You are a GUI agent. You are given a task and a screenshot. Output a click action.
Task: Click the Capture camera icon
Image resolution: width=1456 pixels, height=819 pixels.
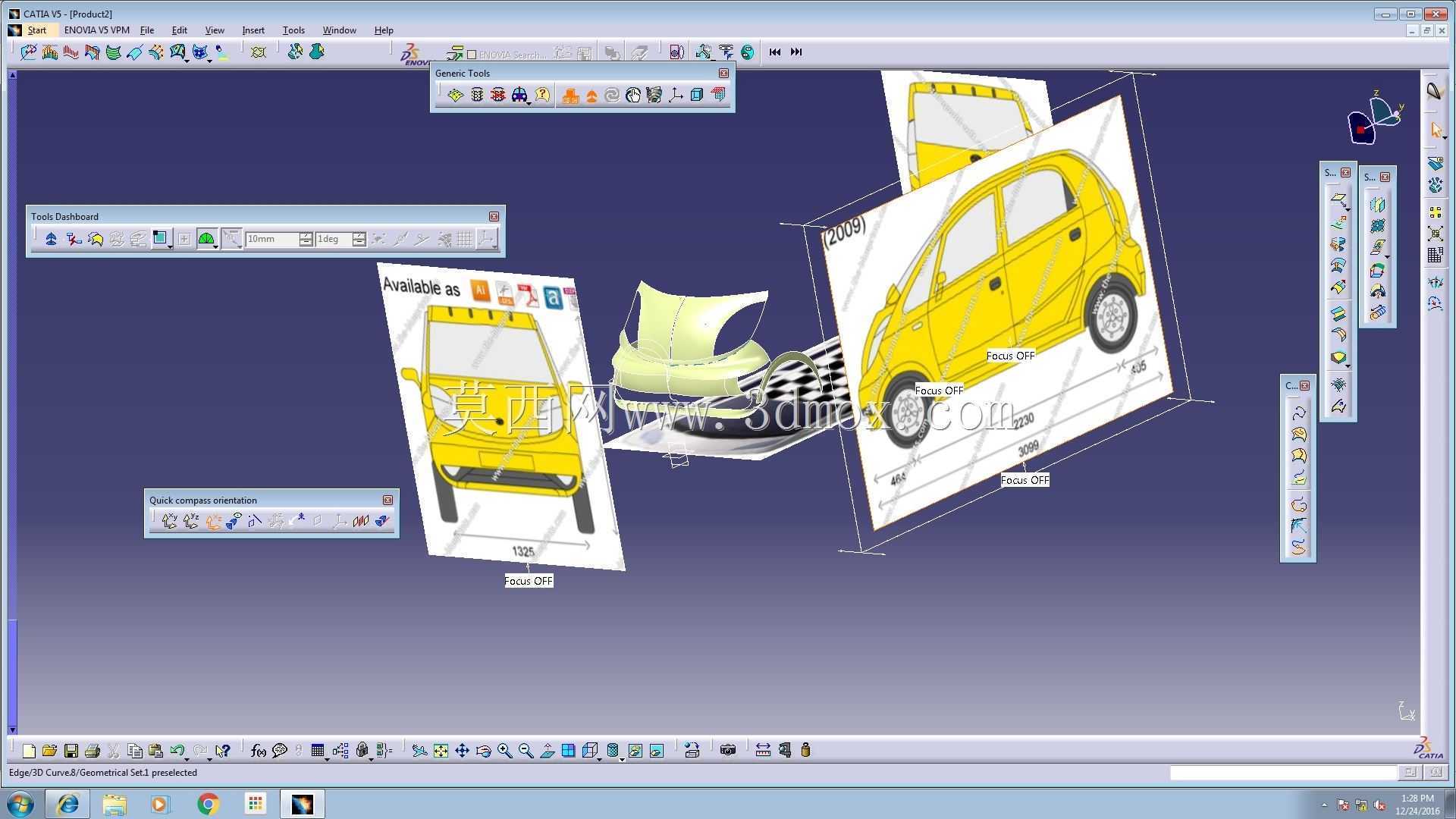[x=728, y=751]
